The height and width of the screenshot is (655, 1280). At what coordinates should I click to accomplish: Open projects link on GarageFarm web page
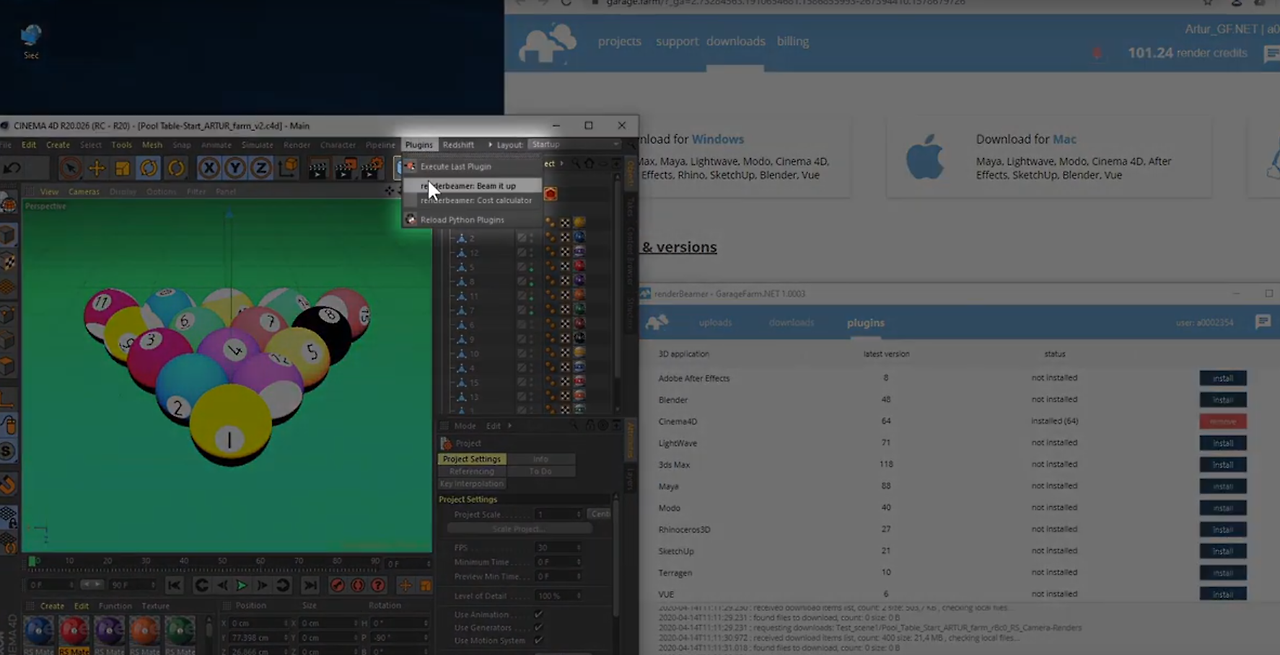tap(620, 41)
